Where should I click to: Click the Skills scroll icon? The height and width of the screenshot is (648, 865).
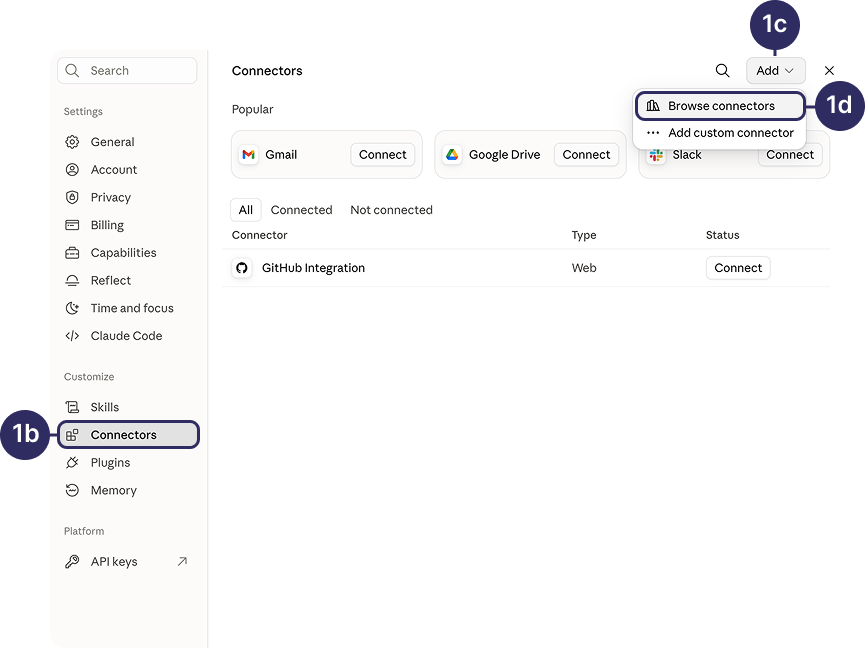tap(72, 407)
